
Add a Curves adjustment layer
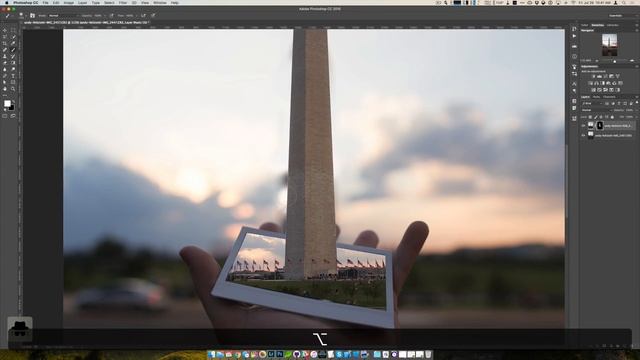coord(605,76)
